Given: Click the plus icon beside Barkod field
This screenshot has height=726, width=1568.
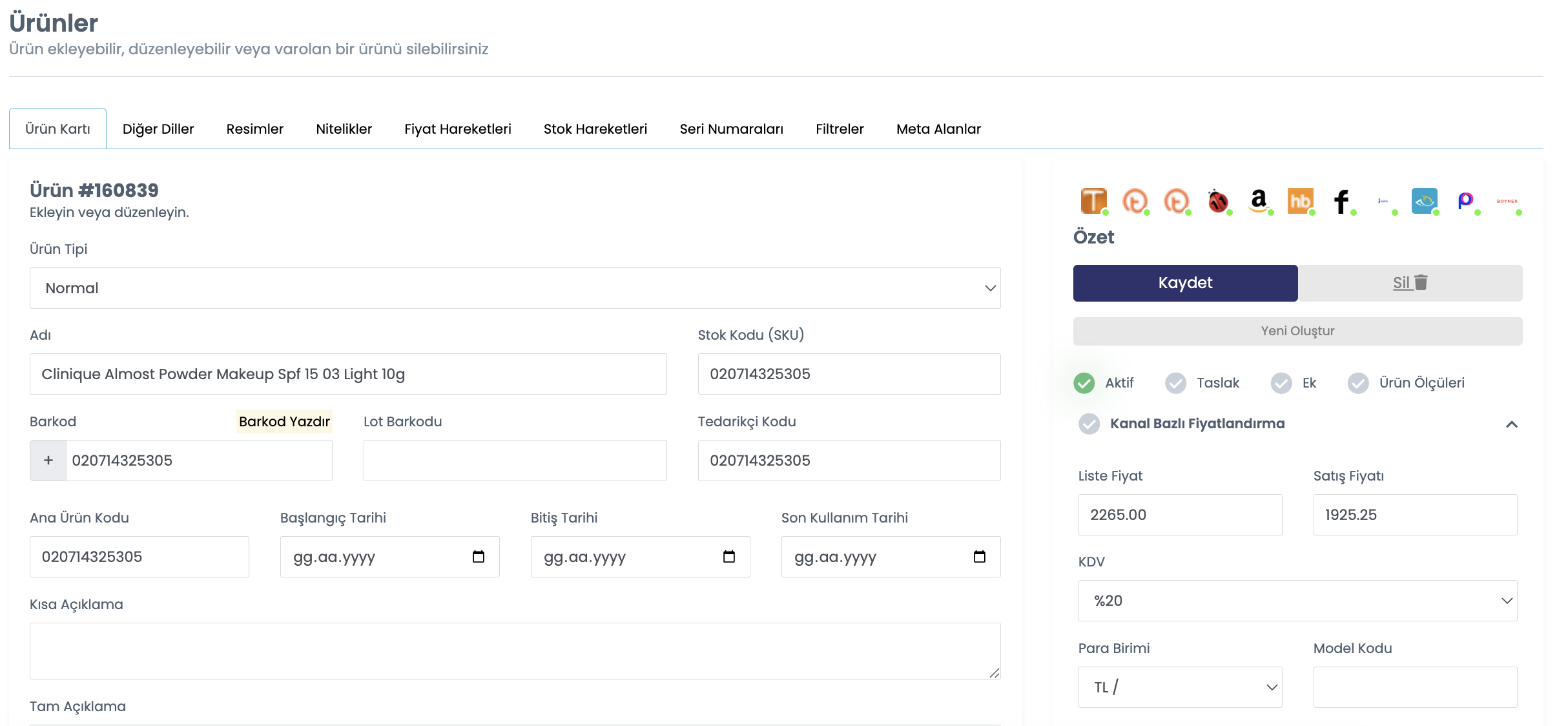Looking at the screenshot, I should pos(48,461).
